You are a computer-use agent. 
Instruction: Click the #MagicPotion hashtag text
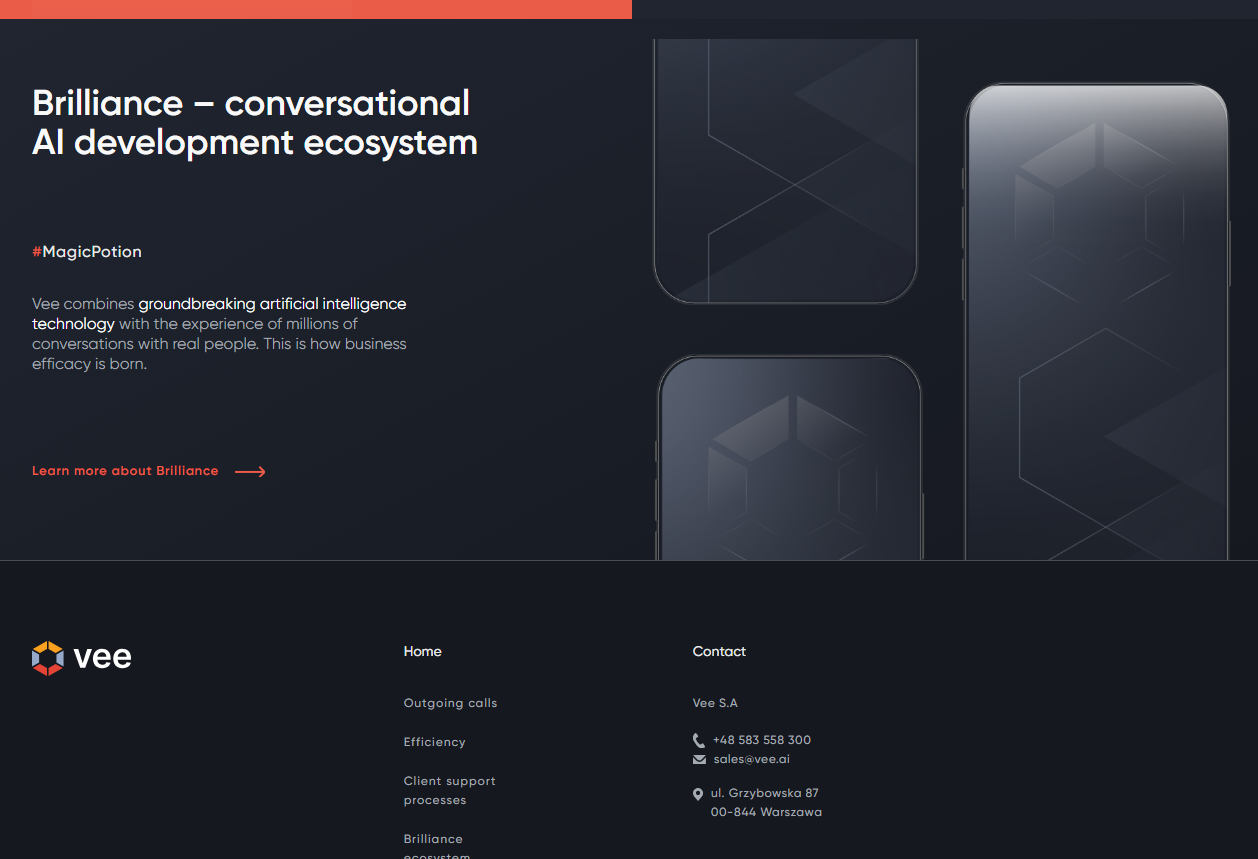[x=87, y=252]
